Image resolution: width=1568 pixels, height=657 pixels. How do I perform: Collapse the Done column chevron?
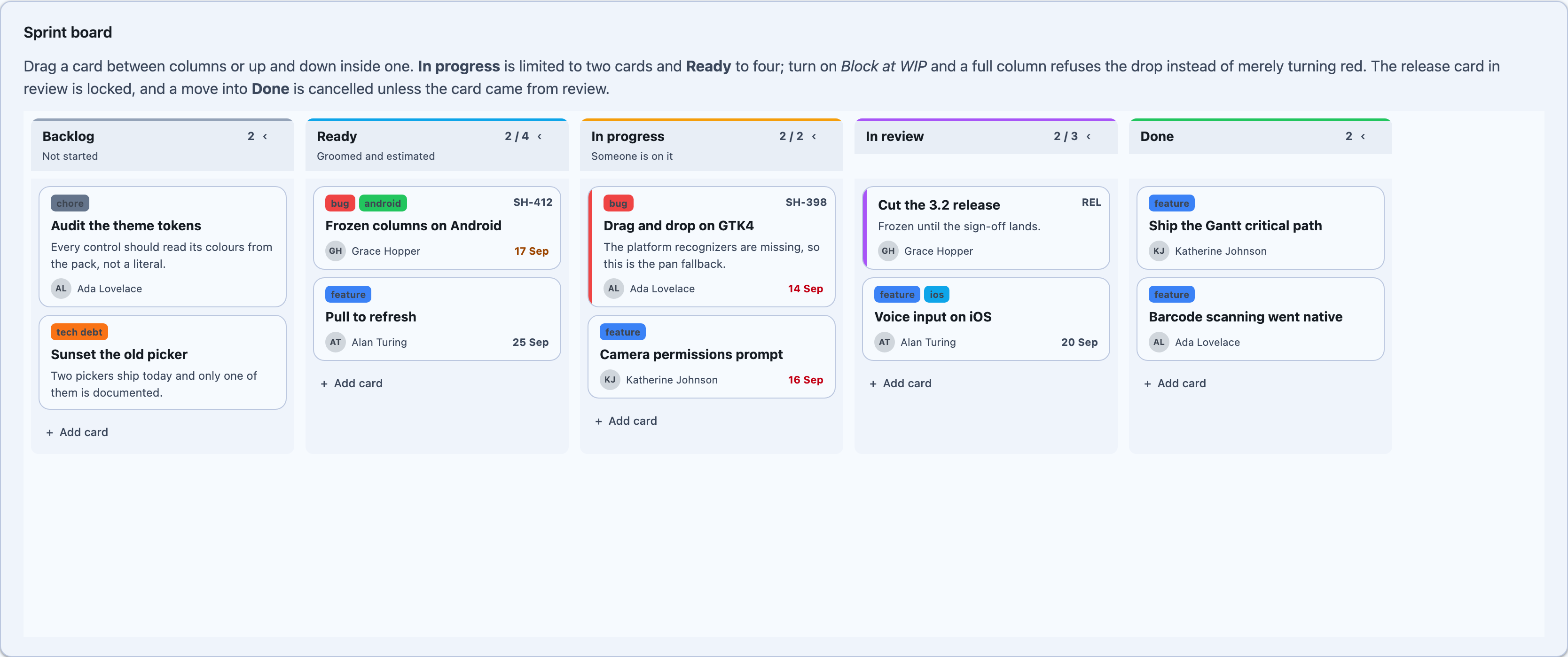point(1363,136)
